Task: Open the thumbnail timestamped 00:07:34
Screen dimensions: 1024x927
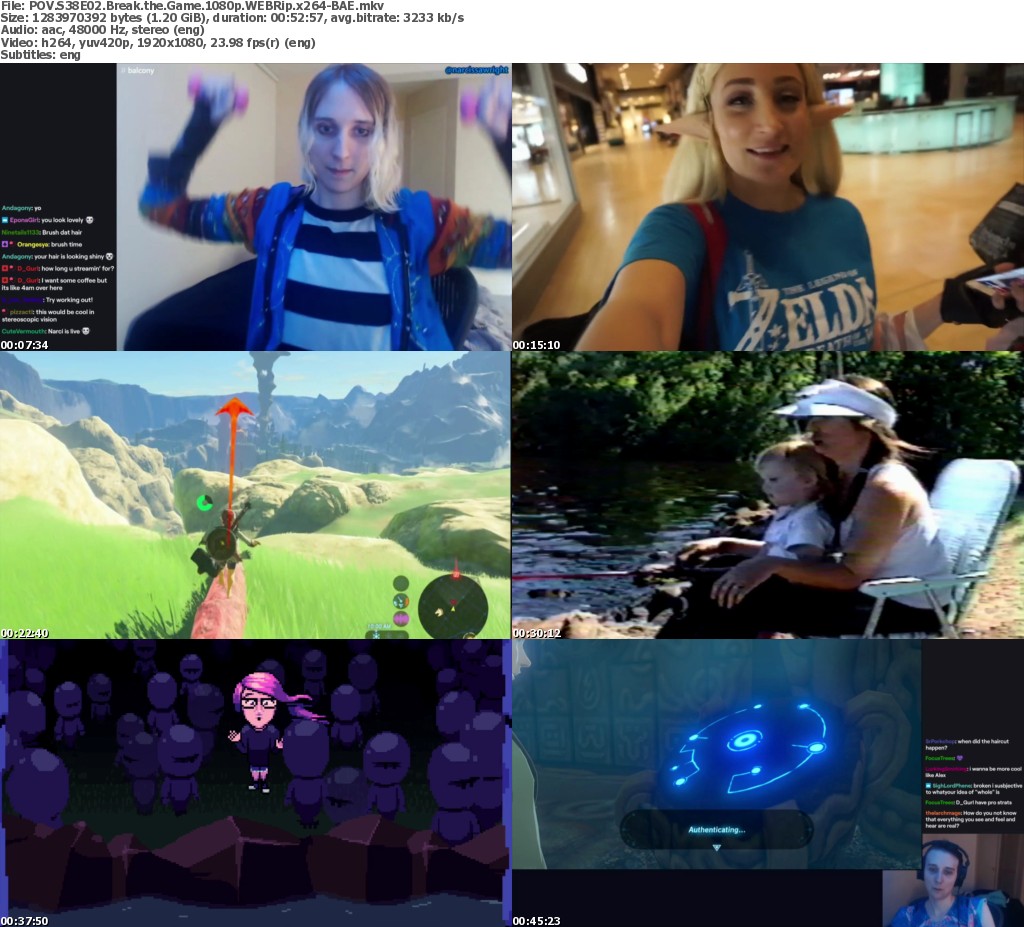Action: tap(255, 207)
